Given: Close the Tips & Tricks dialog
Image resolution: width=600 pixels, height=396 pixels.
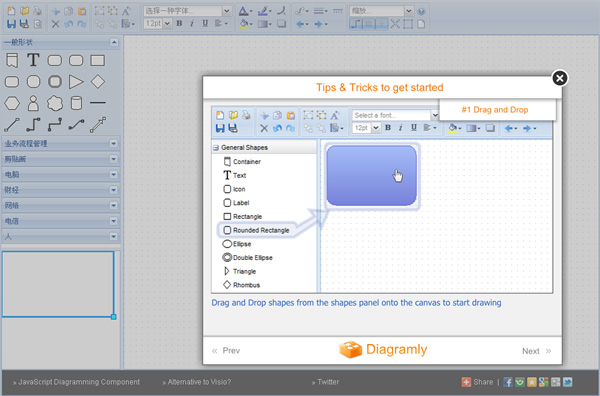Looking at the screenshot, I should tap(559, 78).
